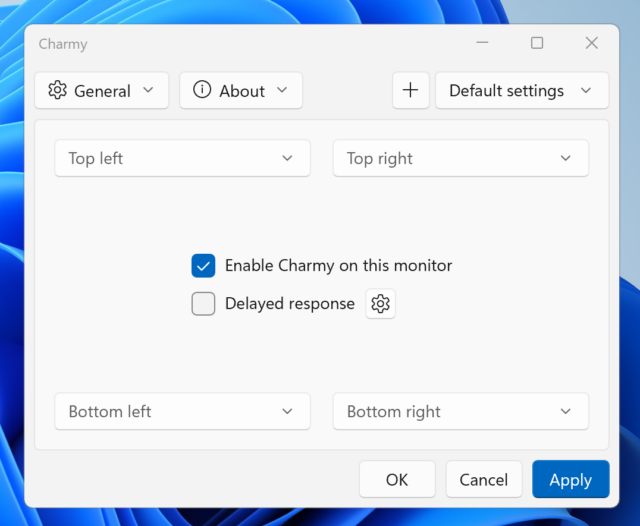Click the Cancel button
Screen dimensions: 640x526
click(484, 479)
